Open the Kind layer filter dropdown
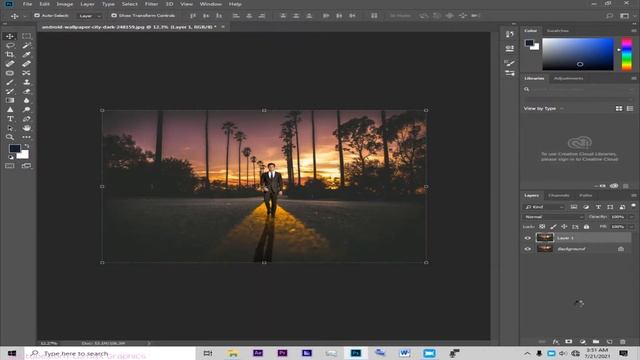Screen dimensions: 640x360 (x=544, y=207)
